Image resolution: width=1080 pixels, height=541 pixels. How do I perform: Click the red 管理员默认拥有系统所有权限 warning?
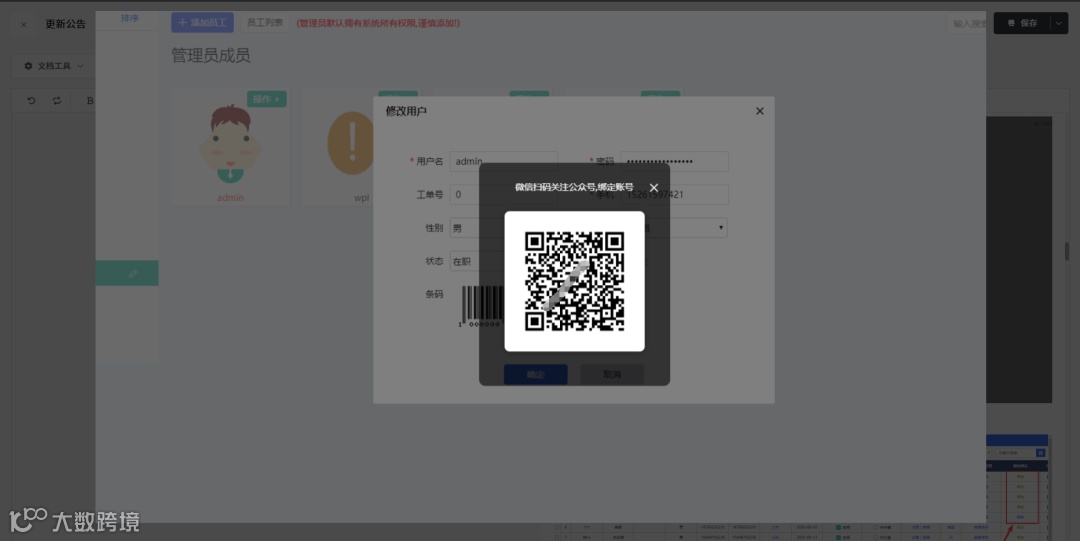(x=378, y=23)
